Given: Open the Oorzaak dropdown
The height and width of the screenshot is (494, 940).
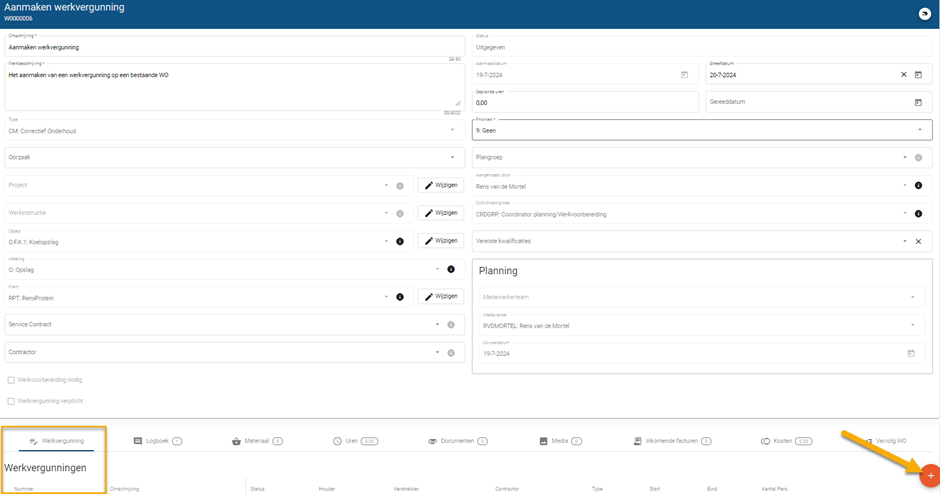Looking at the screenshot, I should [x=451, y=158].
